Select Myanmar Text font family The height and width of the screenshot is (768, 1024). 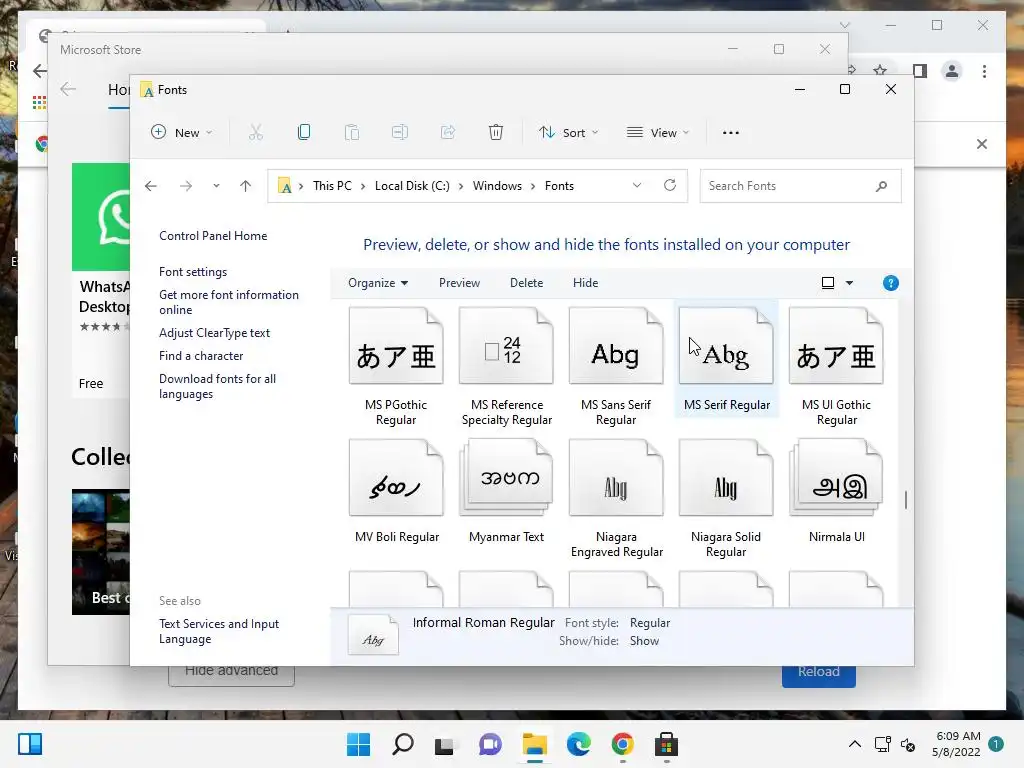point(506,492)
